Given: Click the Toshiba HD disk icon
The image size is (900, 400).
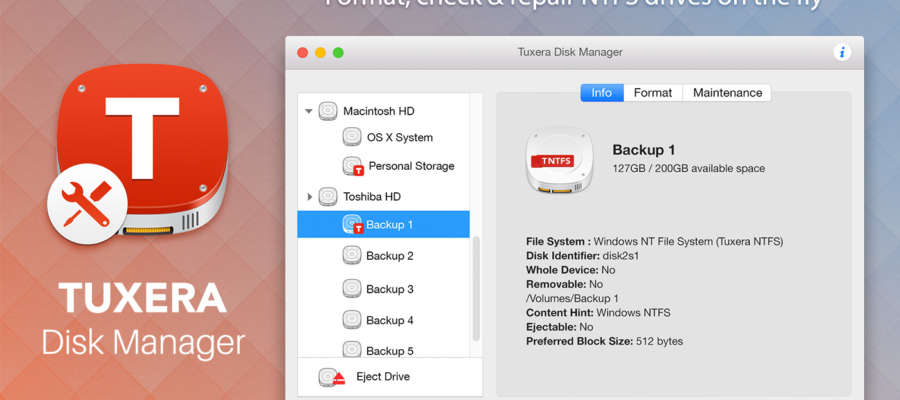Looking at the screenshot, I should (x=328, y=196).
